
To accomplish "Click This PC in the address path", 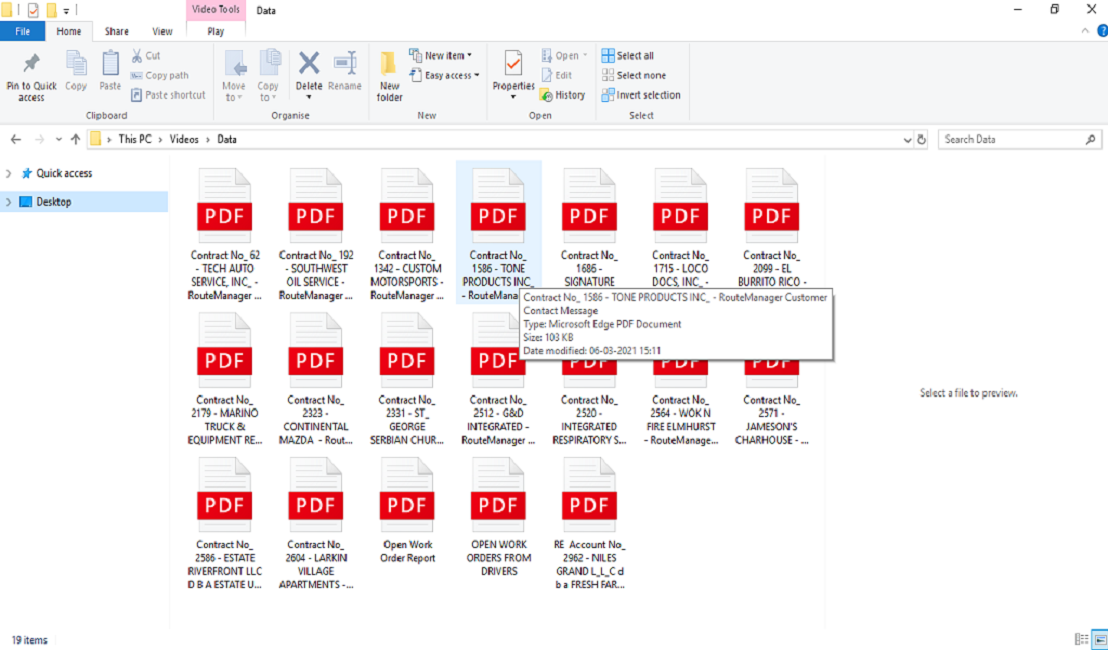I will tap(135, 139).
